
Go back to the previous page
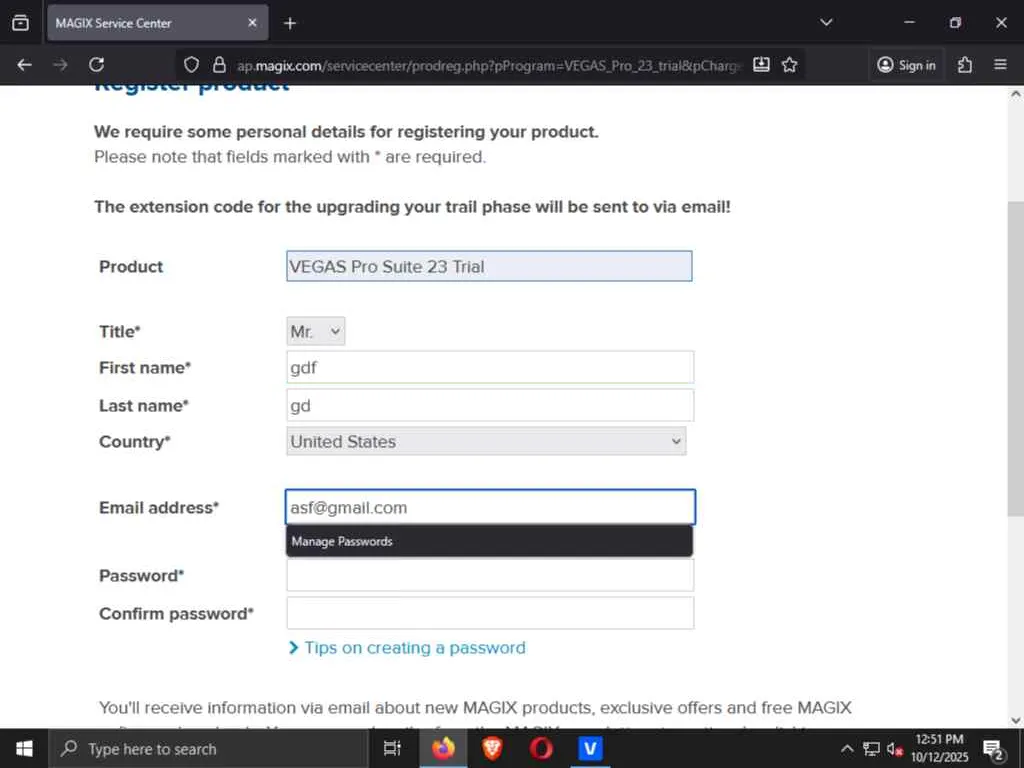24,65
